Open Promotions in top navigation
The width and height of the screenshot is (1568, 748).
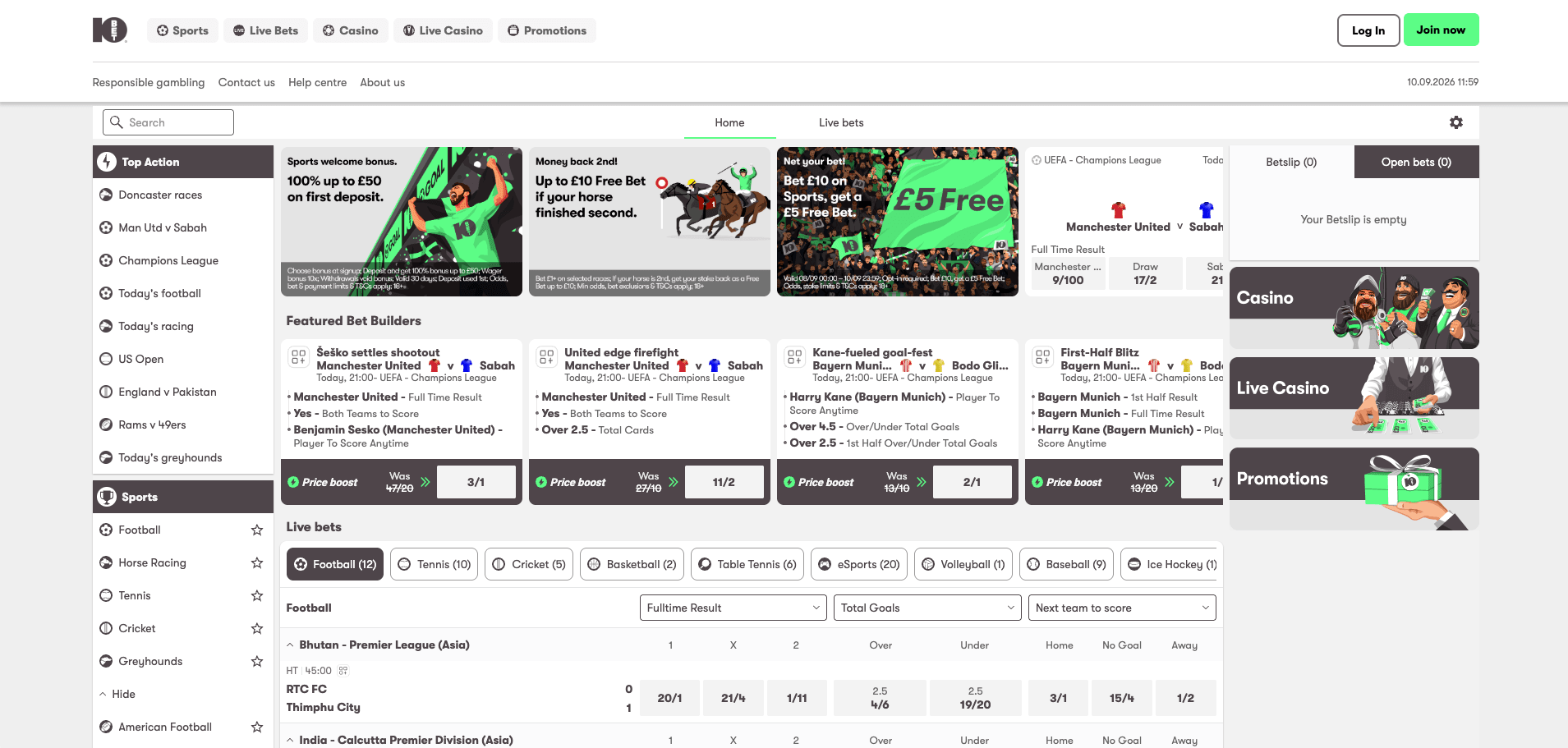pyautogui.click(x=547, y=30)
